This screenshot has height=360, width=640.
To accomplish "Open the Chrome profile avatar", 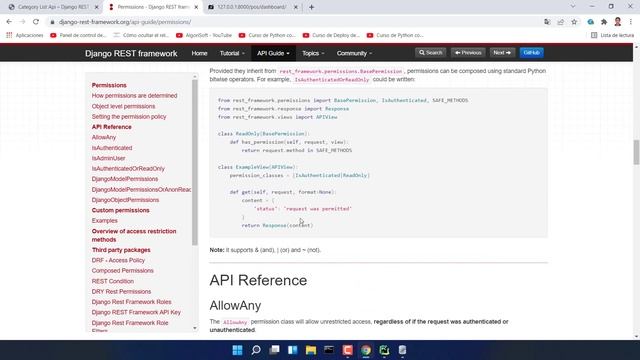I will [618, 22].
